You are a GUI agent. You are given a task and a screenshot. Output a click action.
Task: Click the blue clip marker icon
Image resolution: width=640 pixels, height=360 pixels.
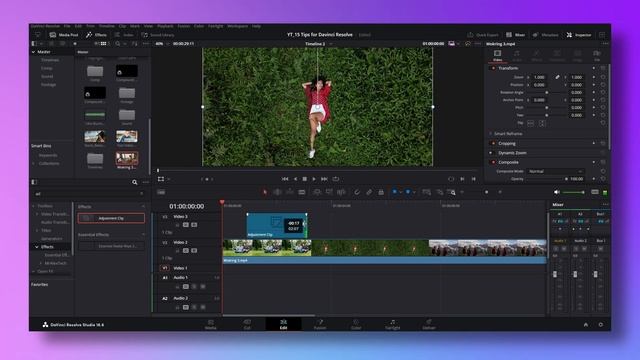(407, 192)
